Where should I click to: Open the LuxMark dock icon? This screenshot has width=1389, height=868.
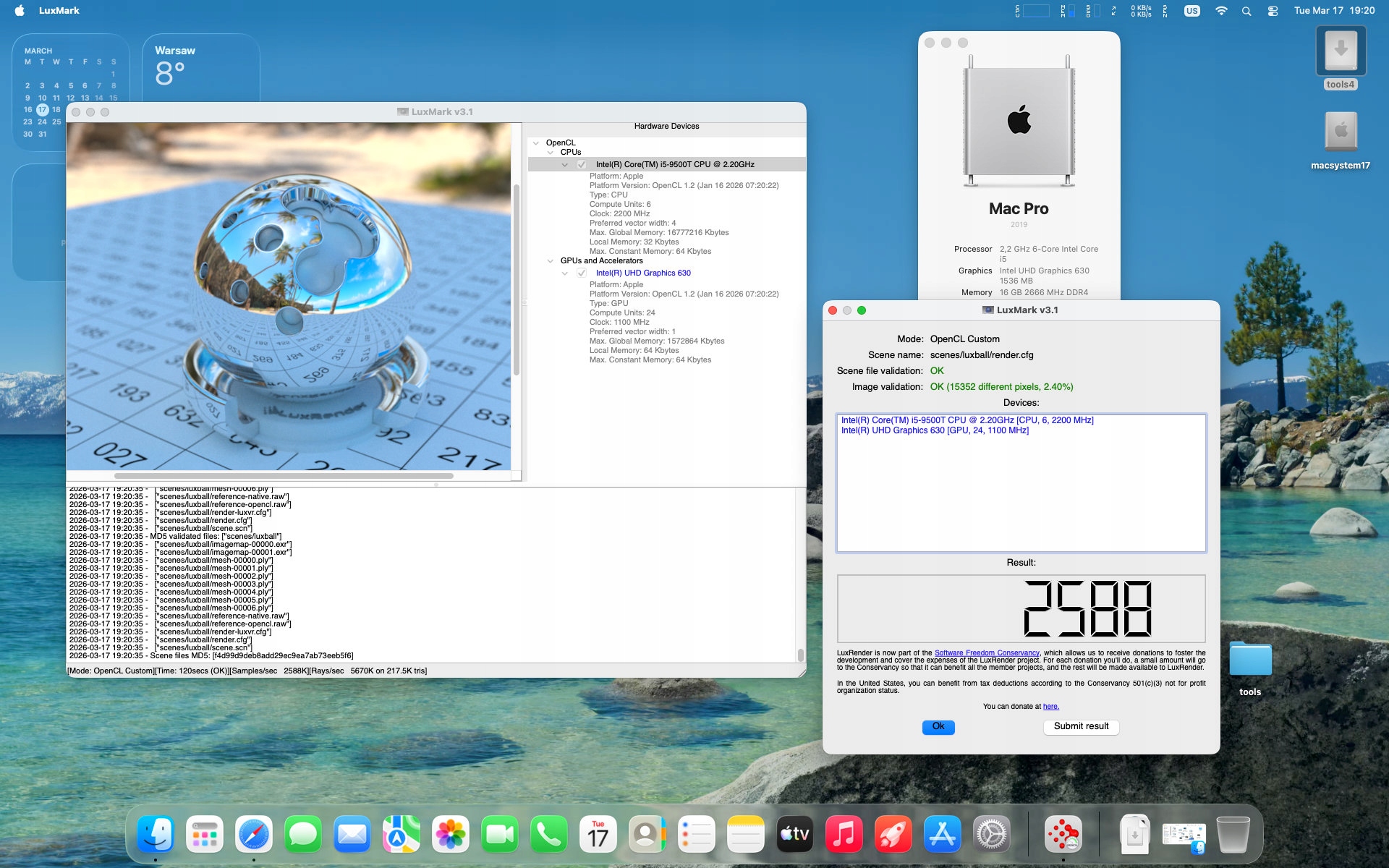point(1063,835)
